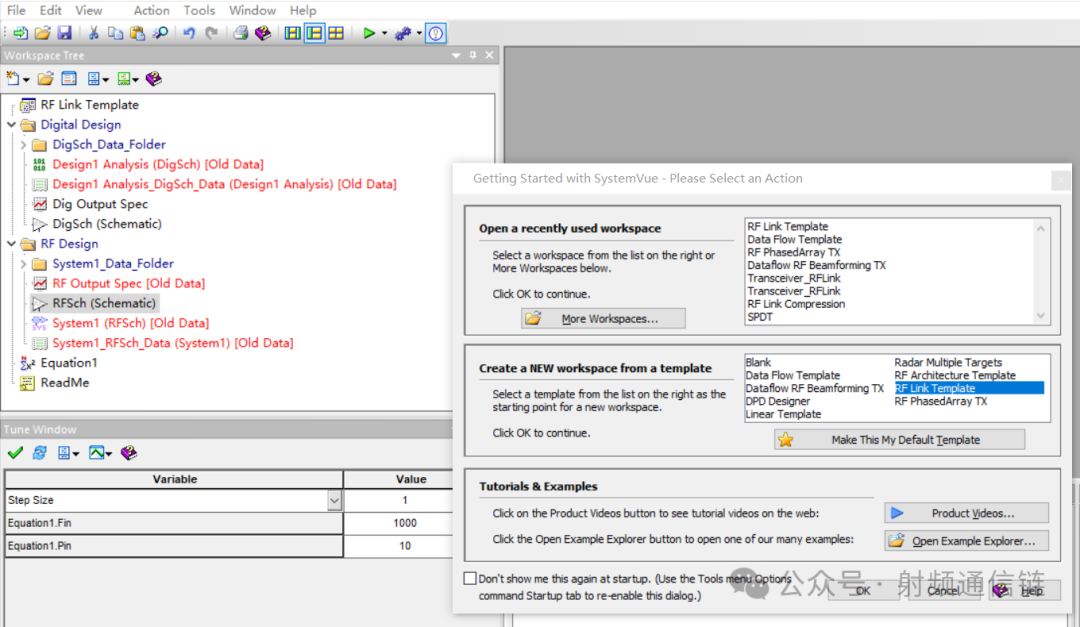Select SPDT in recent workspaces list
This screenshot has height=627, width=1080.
click(x=760, y=317)
